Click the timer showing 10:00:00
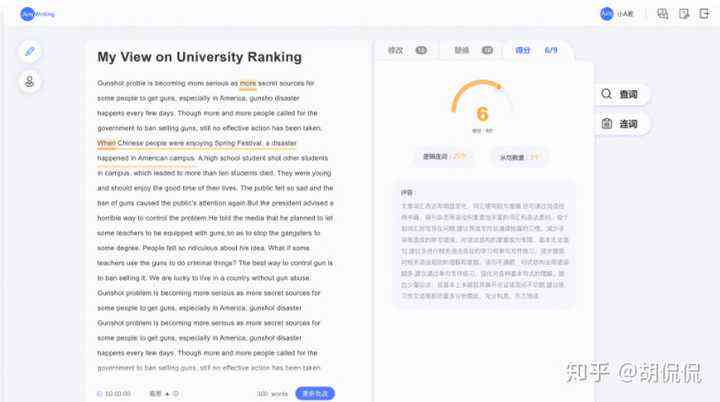This screenshot has width=720, height=402. click(x=114, y=394)
